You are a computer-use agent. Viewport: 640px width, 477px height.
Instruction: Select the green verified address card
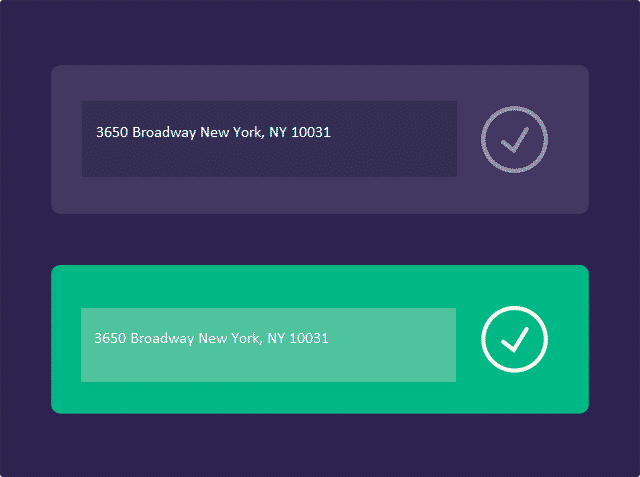point(320,339)
